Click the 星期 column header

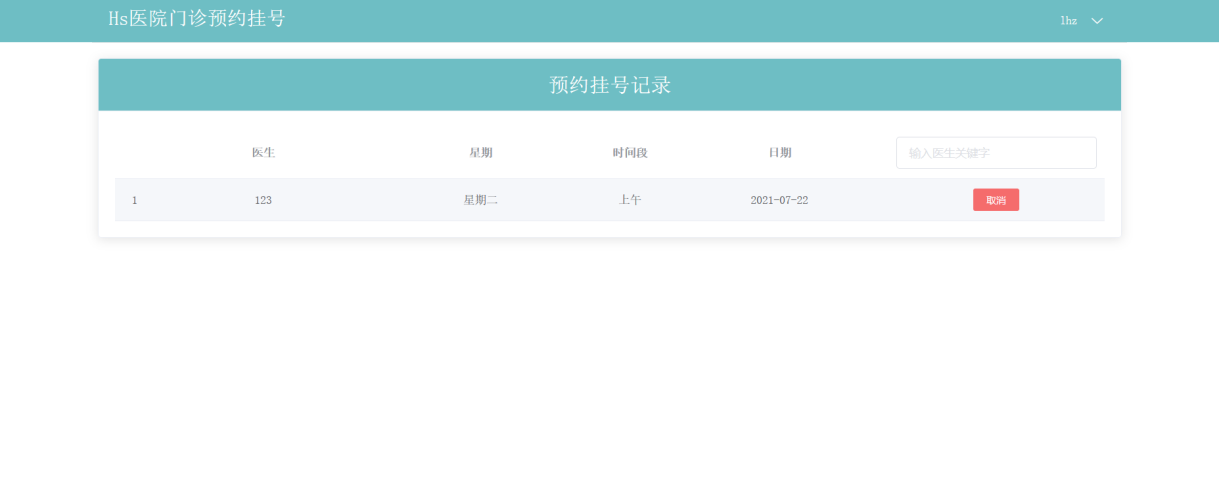480,153
